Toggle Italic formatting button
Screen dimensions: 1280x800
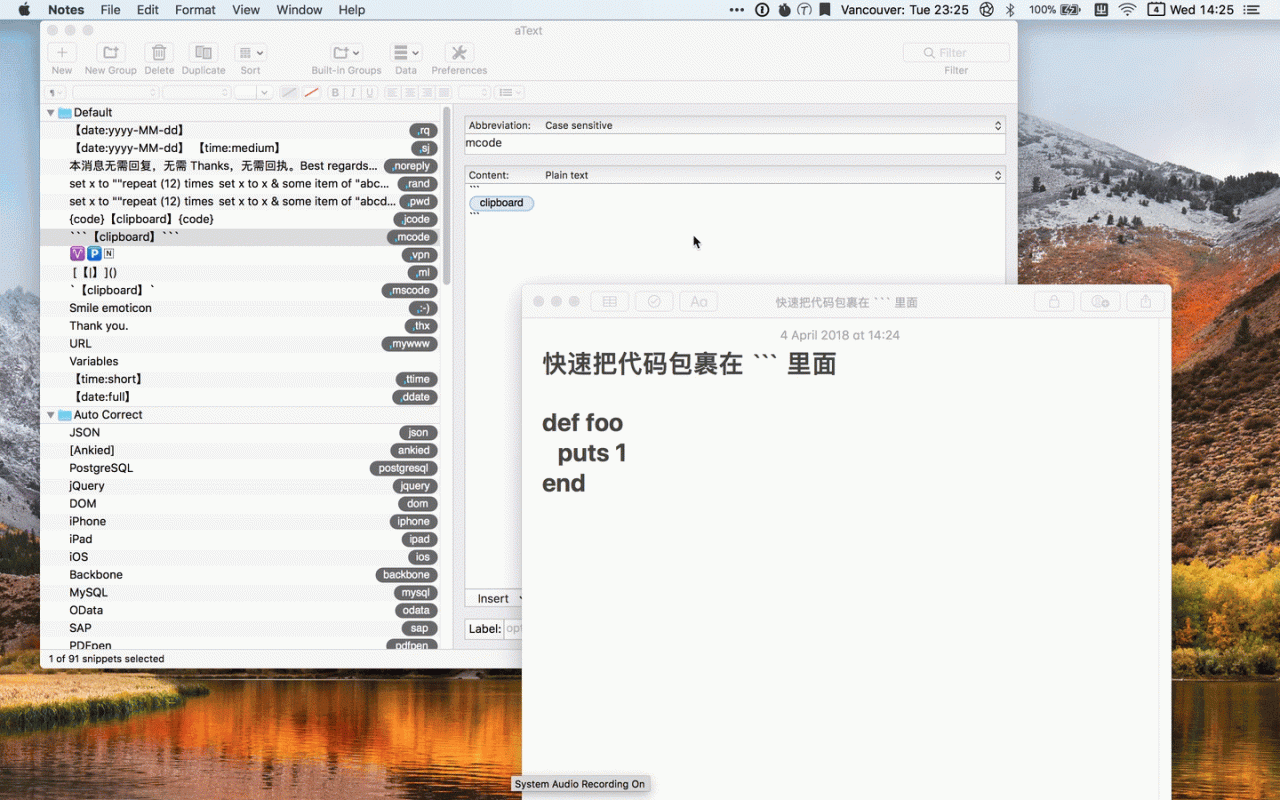pos(352,93)
